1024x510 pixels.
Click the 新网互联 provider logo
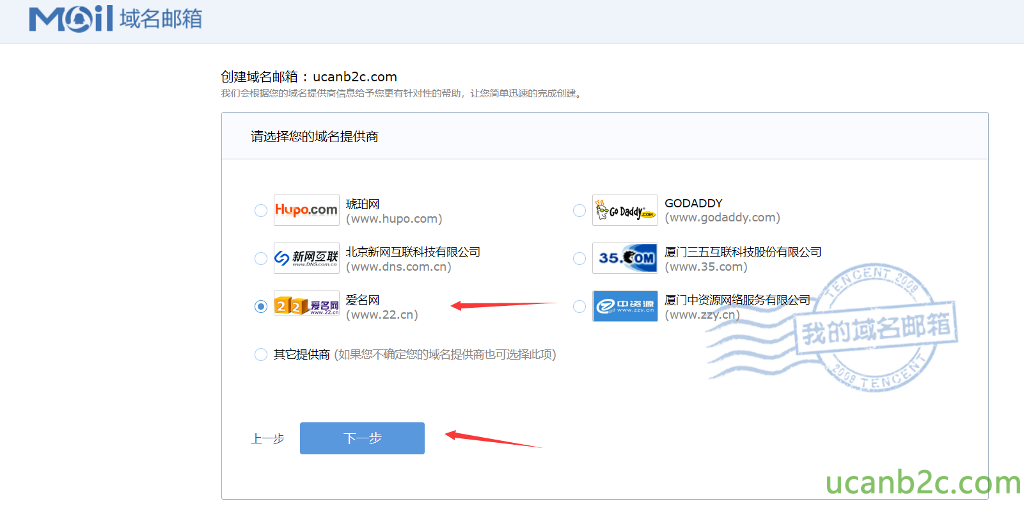(x=306, y=259)
